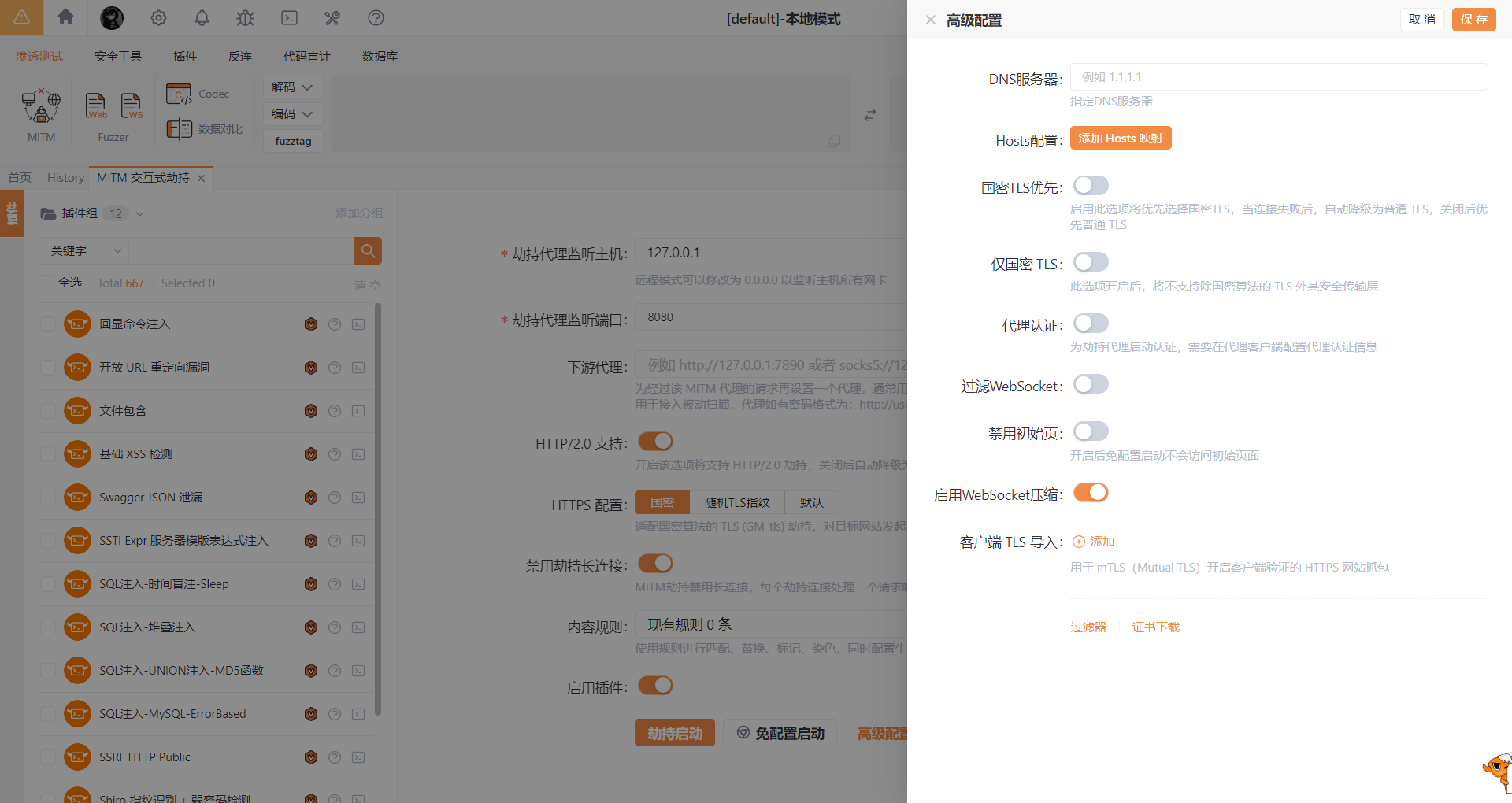Click the 免配置启动 button

780,733
